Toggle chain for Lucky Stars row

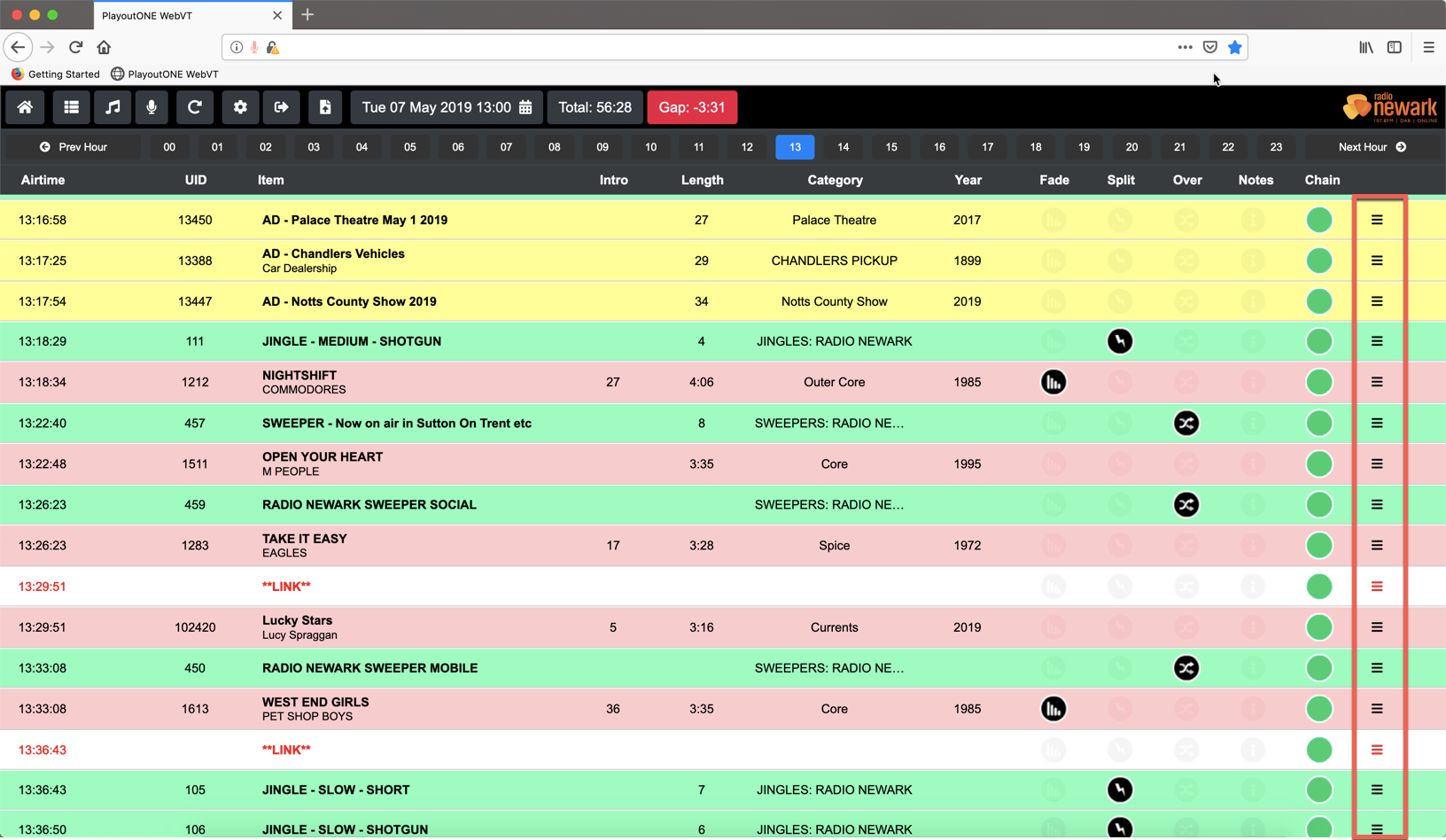1319,627
